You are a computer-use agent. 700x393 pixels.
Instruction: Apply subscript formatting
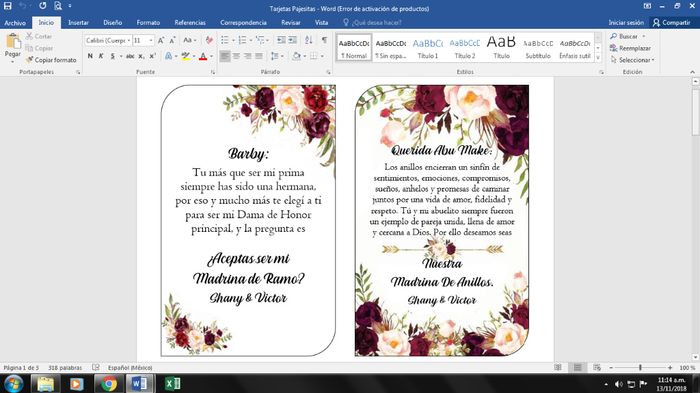[x=141, y=56]
